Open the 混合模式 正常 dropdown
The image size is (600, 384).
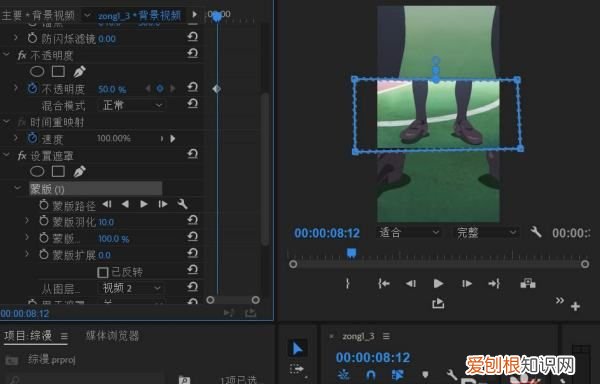(x=132, y=105)
